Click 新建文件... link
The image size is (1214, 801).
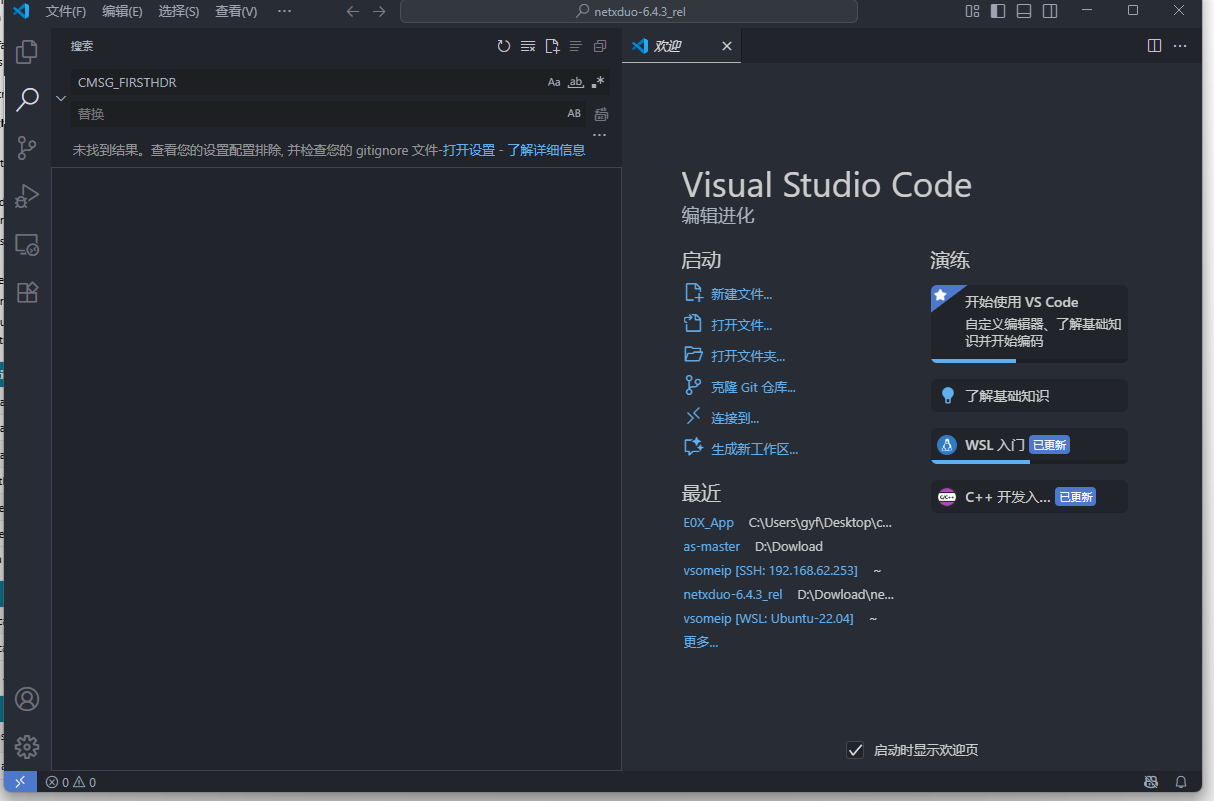(x=741, y=294)
